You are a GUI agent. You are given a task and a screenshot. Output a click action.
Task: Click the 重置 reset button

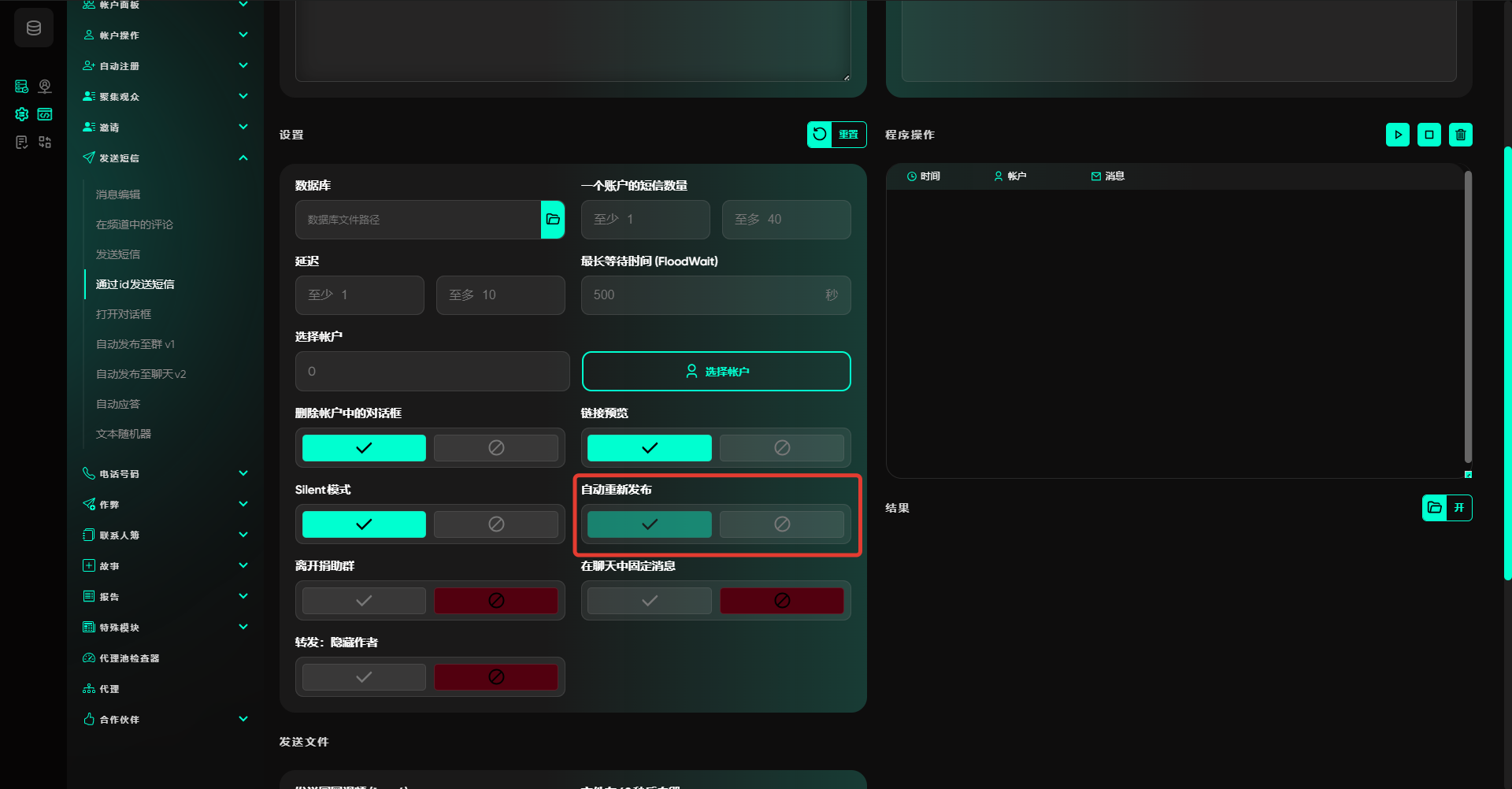(x=836, y=135)
